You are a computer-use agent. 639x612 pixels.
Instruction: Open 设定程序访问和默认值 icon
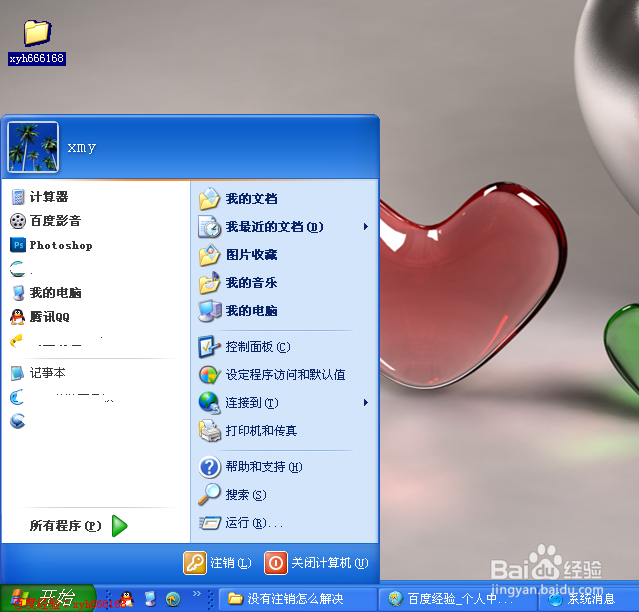209,374
